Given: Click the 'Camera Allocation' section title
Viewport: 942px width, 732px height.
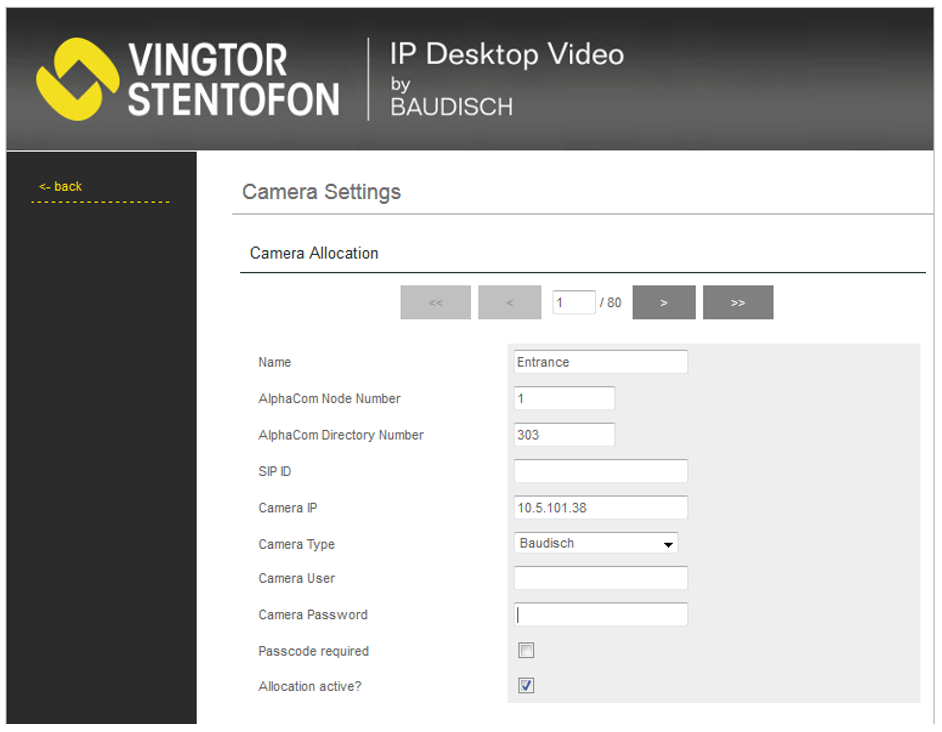Looking at the screenshot, I should coord(314,253).
